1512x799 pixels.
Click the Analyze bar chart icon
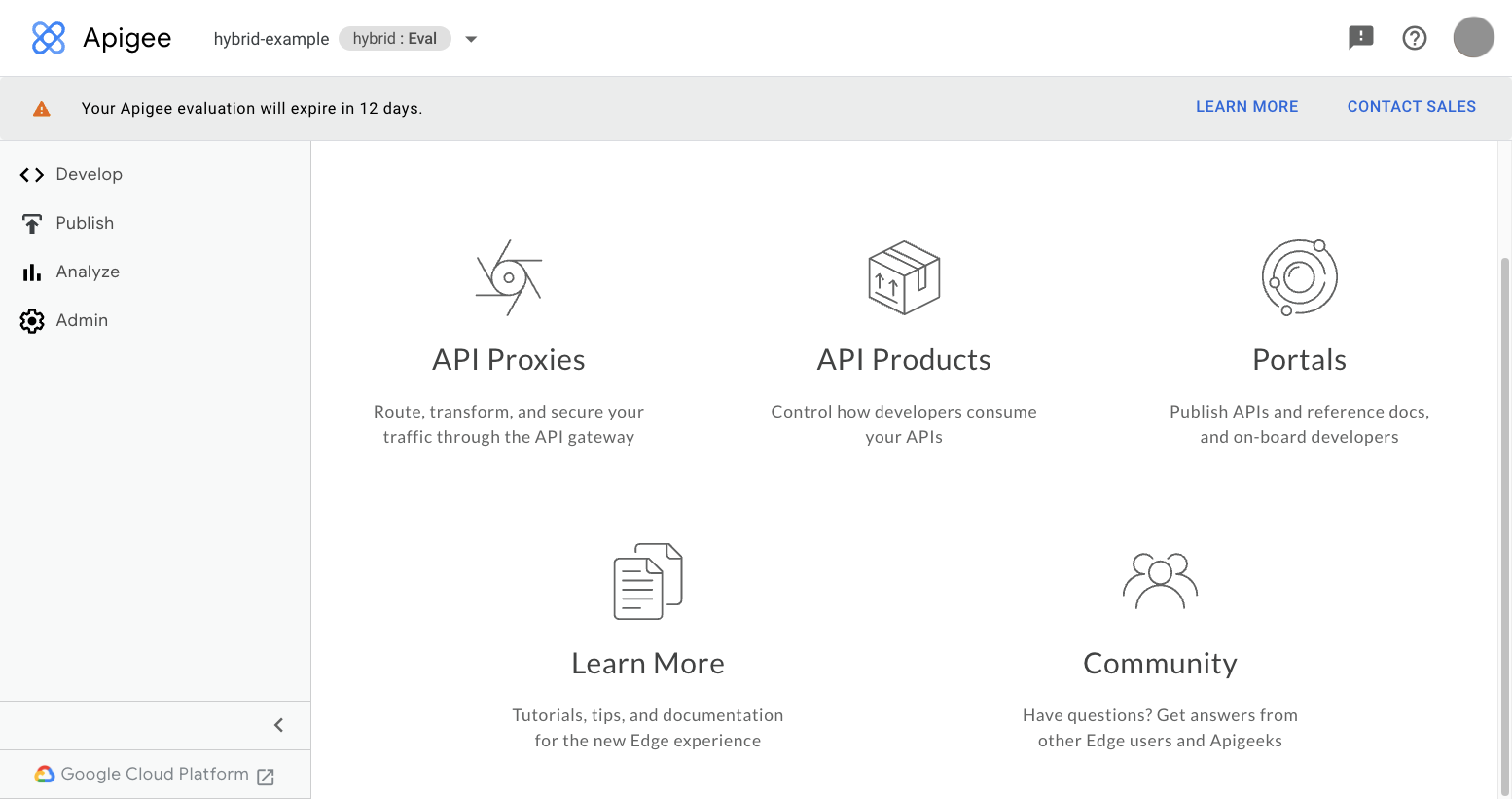click(x=31, y=272)
